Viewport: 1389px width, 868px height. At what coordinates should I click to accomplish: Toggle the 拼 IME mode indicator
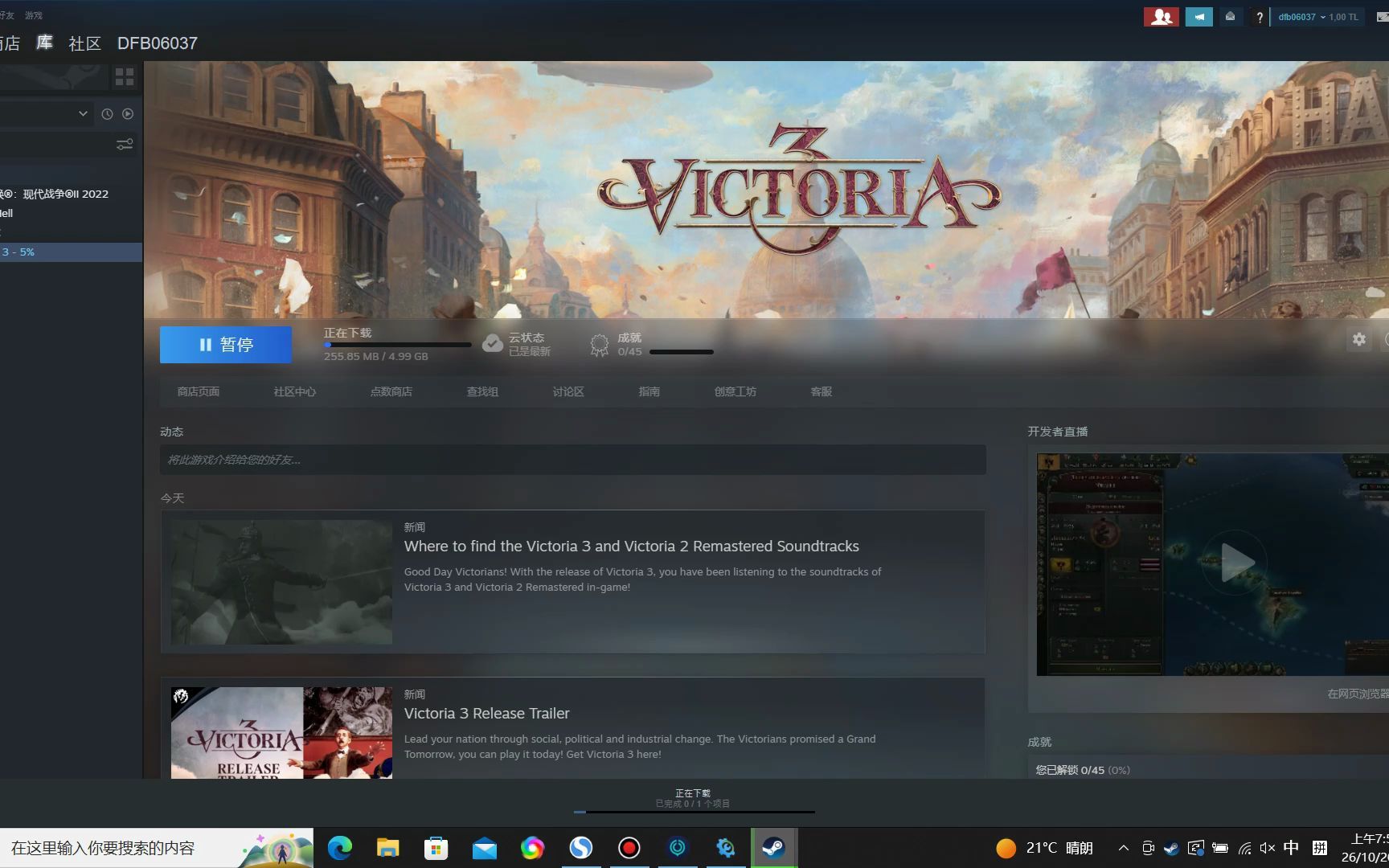pos(1319,848)
